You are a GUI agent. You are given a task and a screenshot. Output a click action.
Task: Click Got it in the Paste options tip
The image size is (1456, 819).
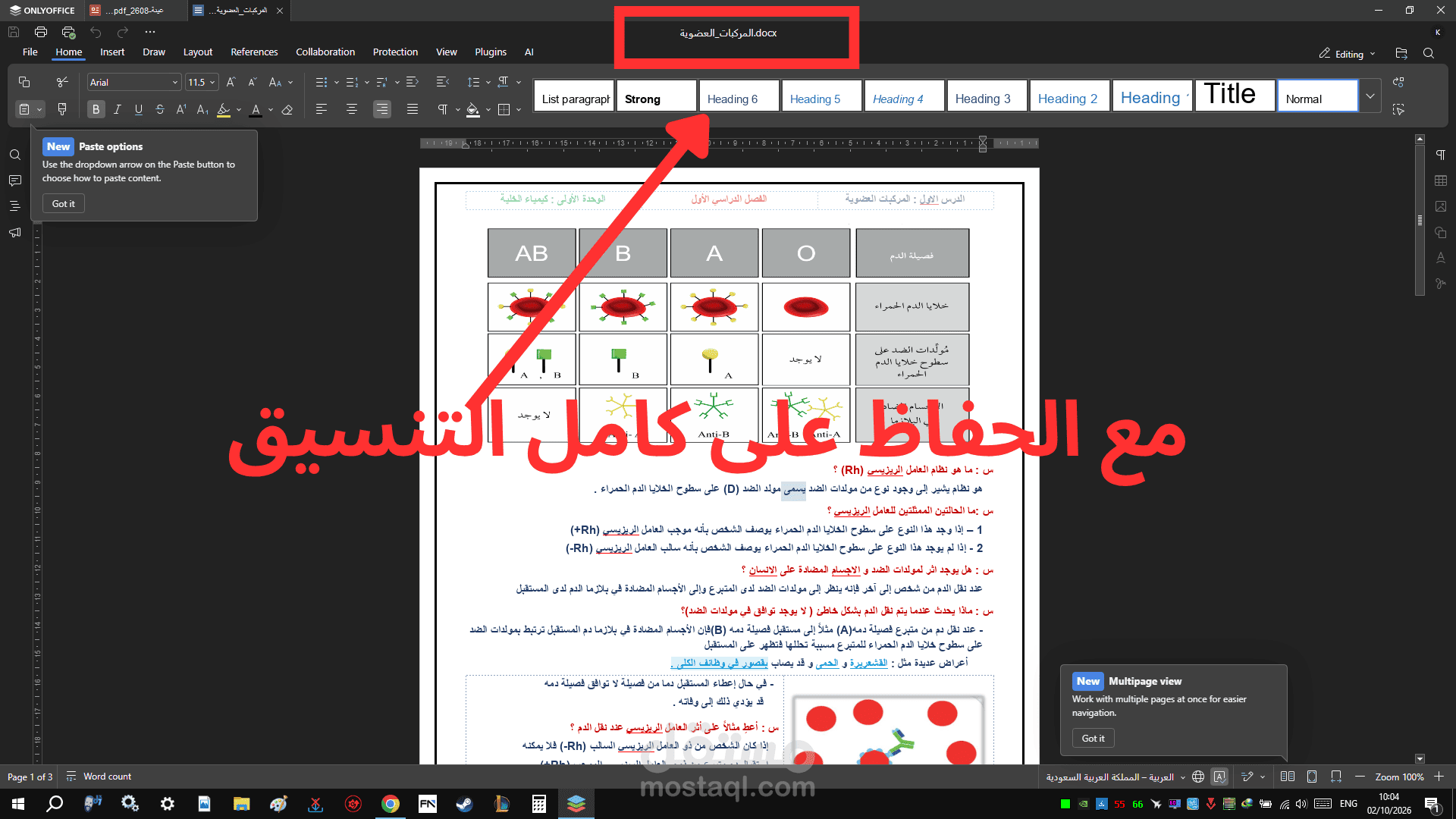64,203
